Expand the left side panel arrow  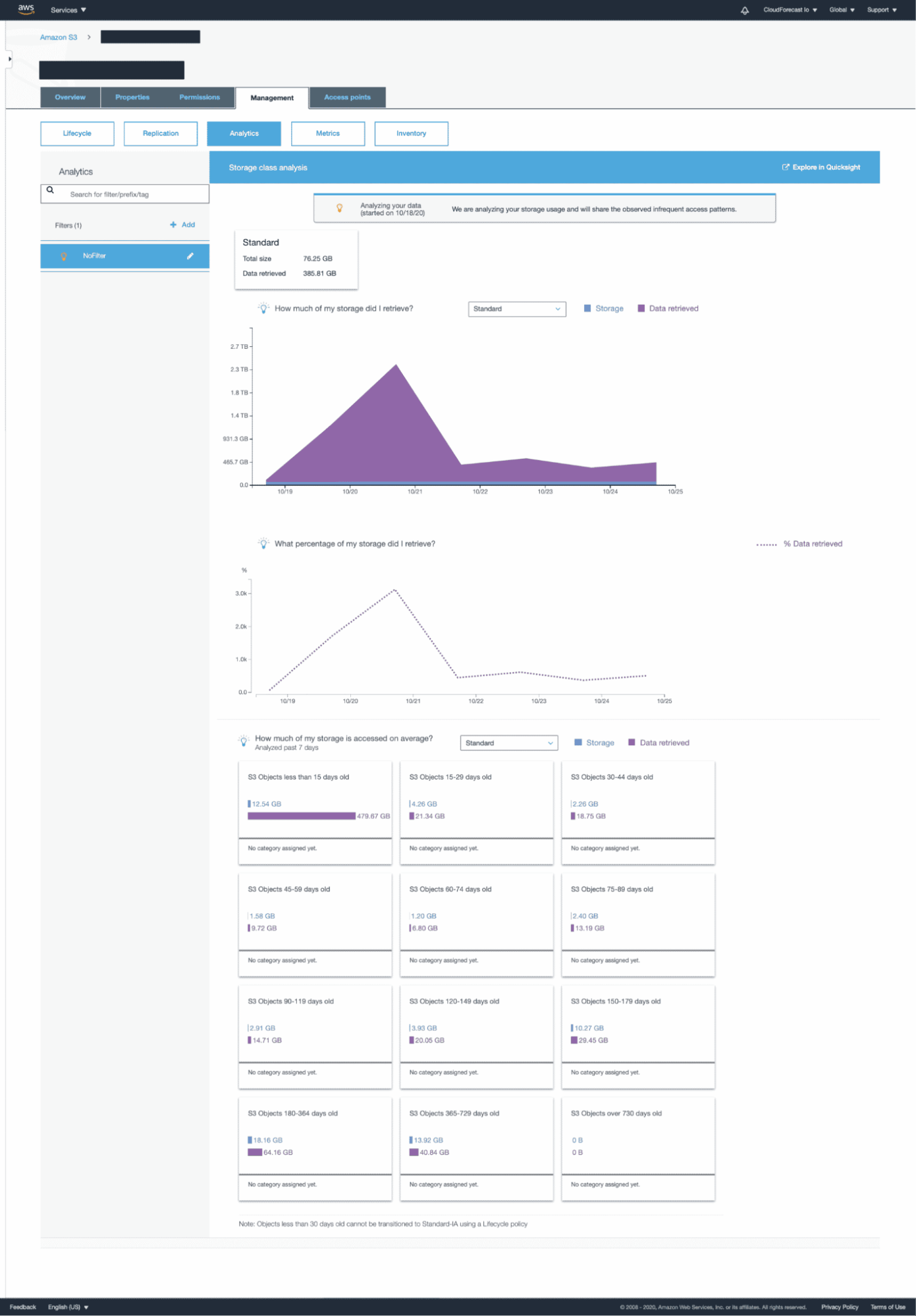pos(9,59)
